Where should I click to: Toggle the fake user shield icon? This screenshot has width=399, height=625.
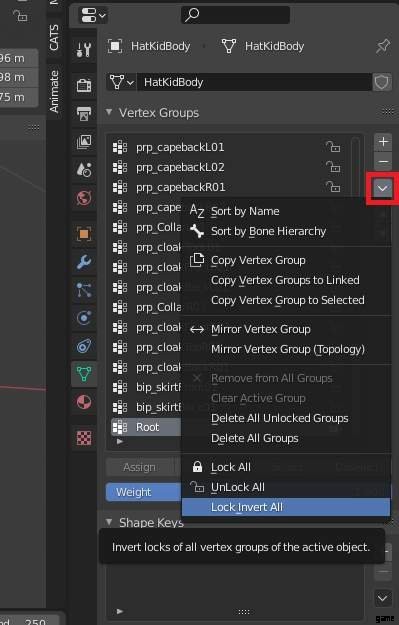pos(381,83)
